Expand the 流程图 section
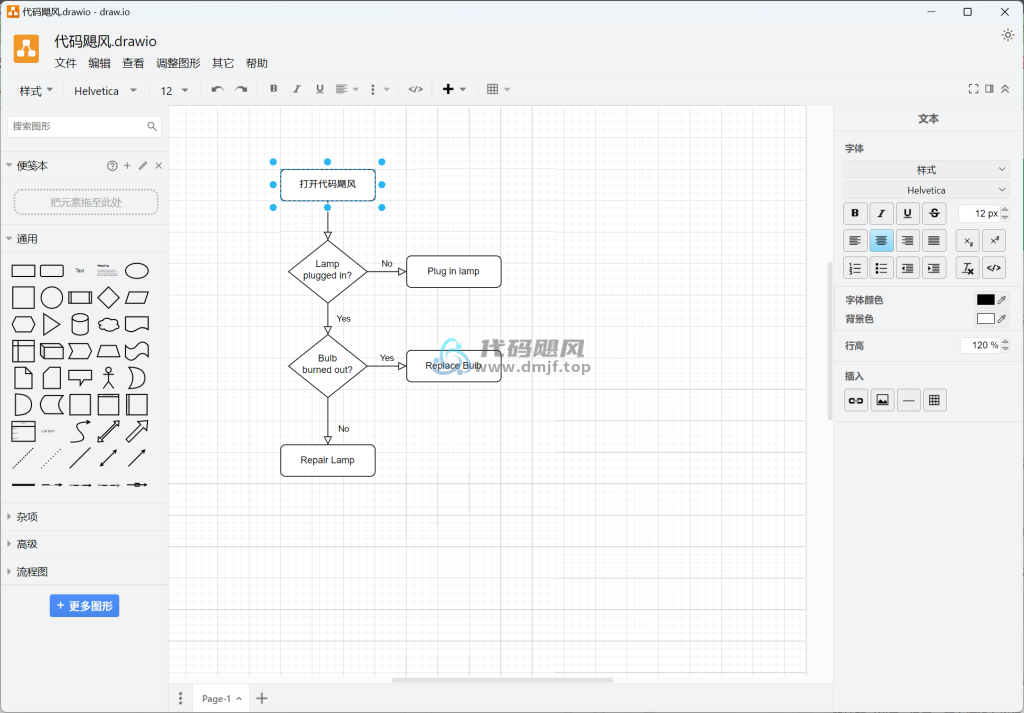1024x713 pixels. [x=32, y=572]
